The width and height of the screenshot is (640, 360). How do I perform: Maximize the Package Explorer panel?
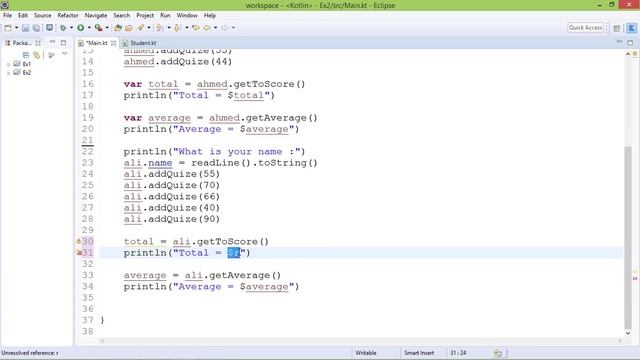pos(63,42)
